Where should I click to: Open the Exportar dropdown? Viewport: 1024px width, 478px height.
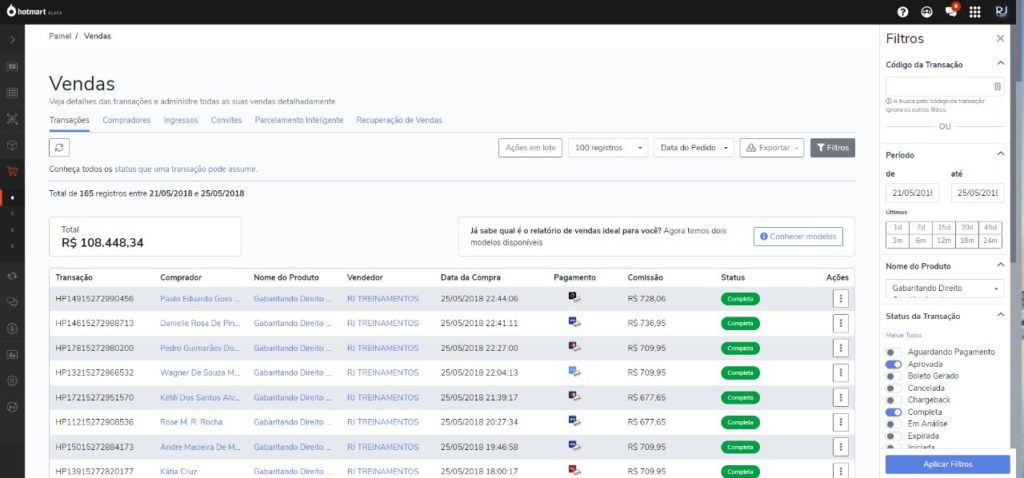click(771, 148)
